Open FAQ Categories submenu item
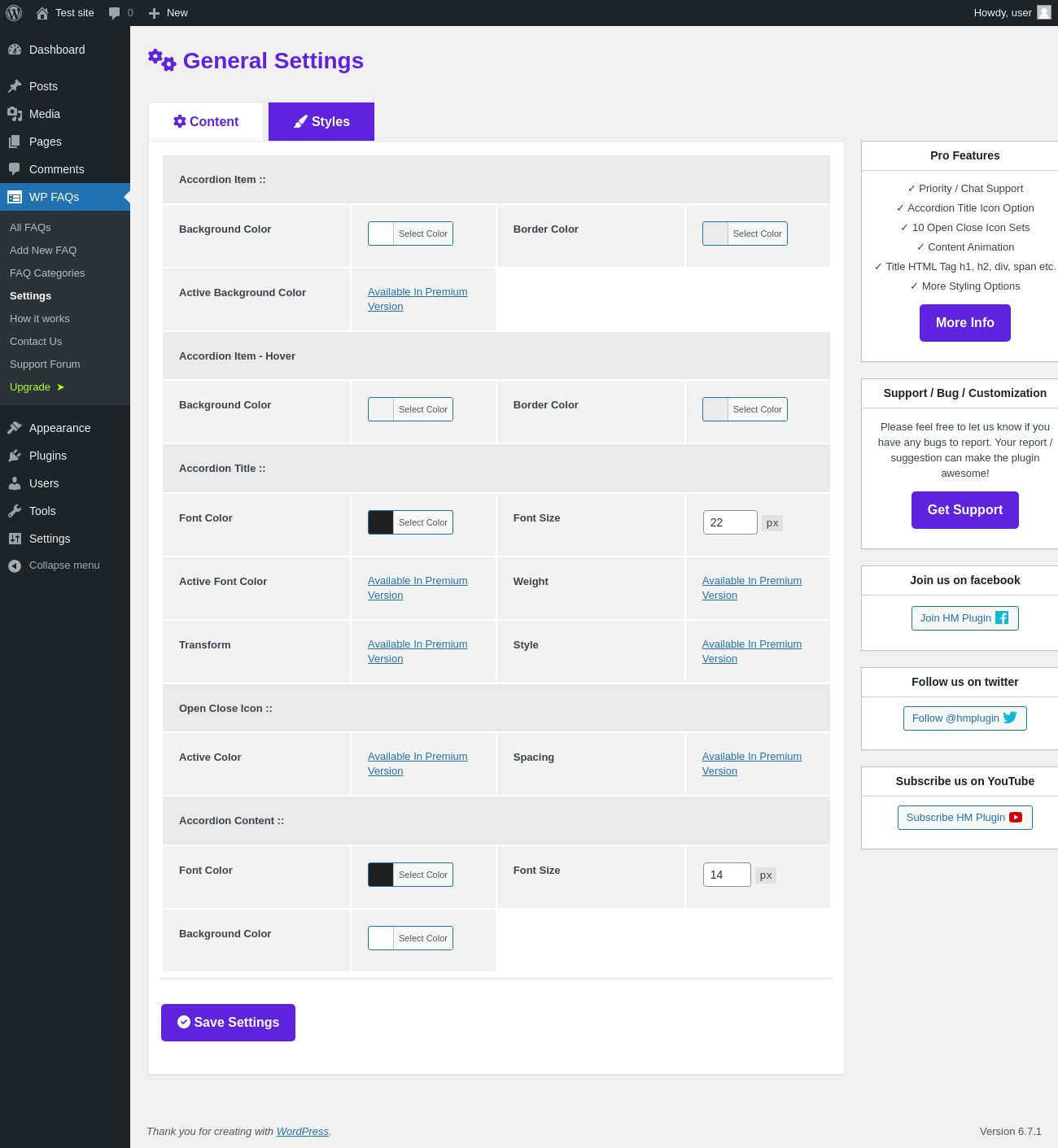 [x=47, y=273]
